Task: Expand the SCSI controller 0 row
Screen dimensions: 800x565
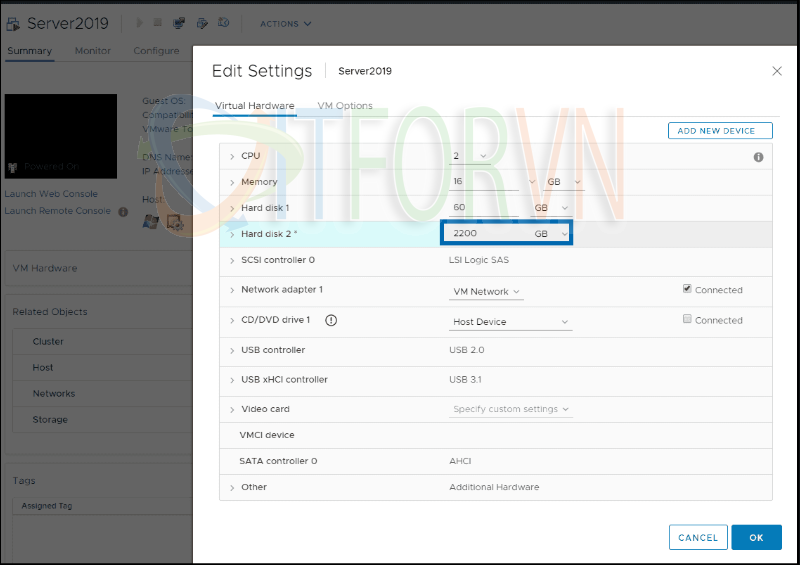Action: tap(232, 260)
